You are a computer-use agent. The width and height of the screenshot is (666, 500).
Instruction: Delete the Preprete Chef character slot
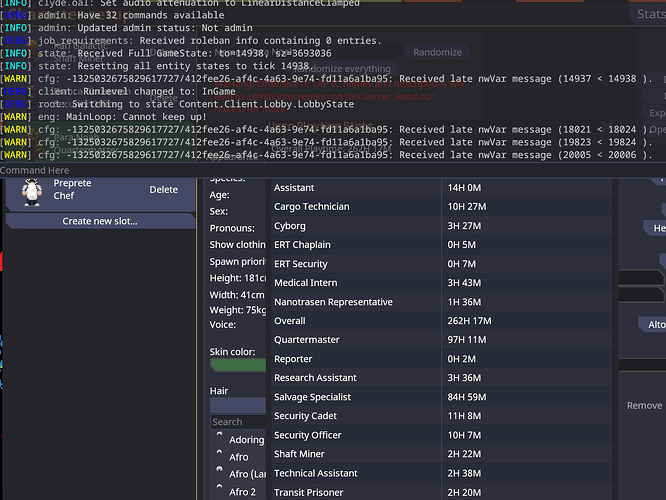[164, 190]
